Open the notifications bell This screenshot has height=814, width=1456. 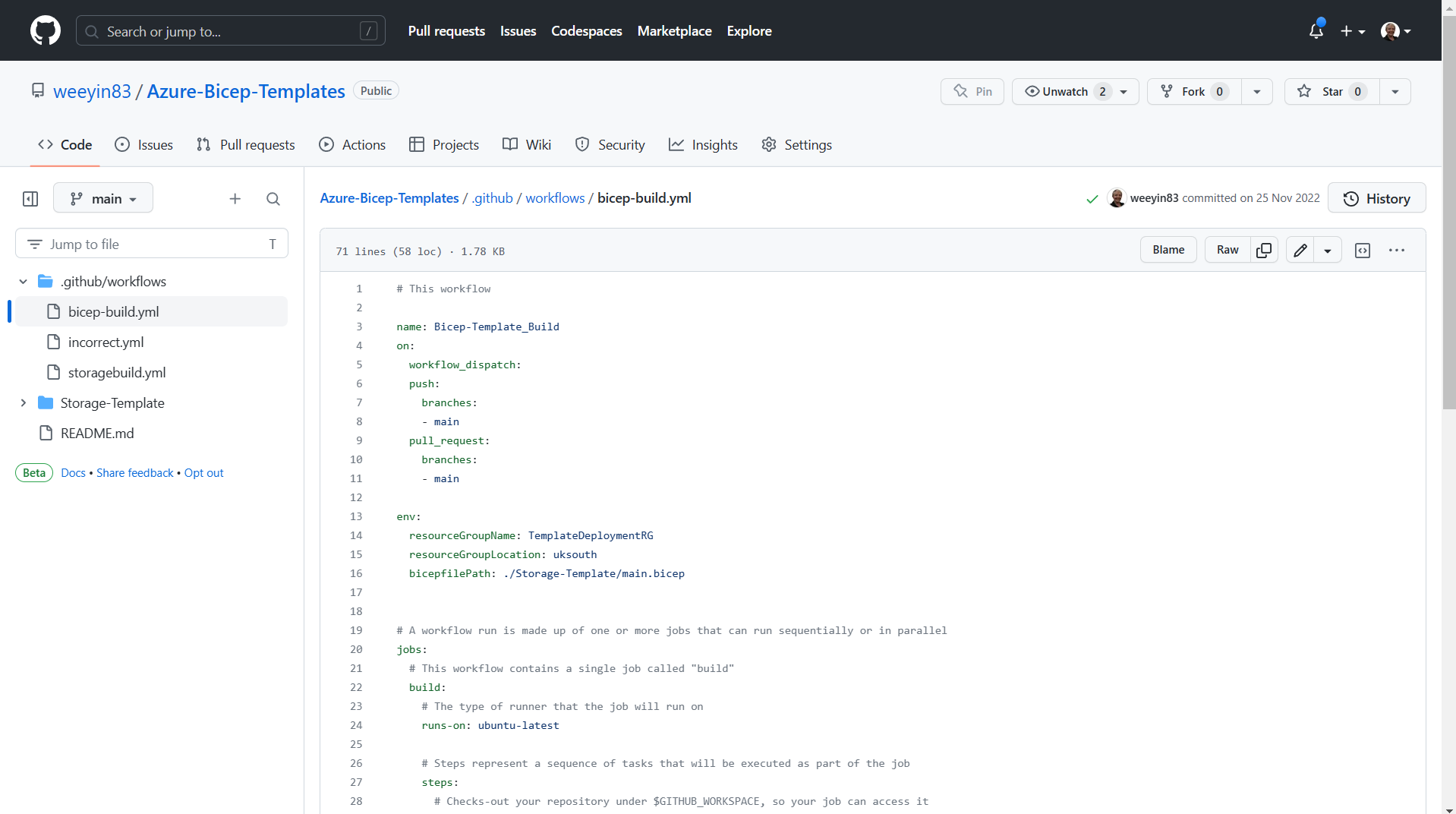tap(1316, 30)
